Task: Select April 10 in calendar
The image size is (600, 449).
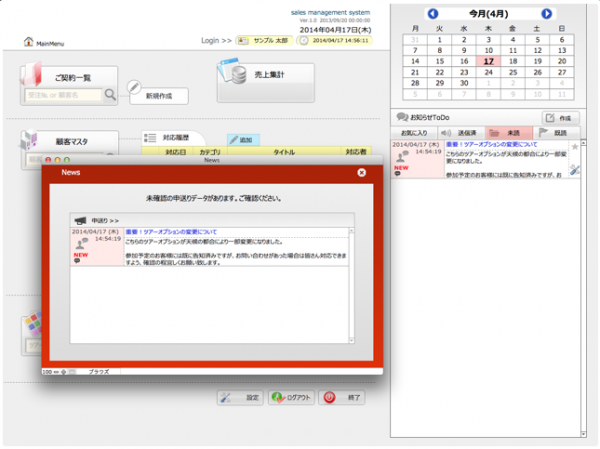Action: (489, 51)
